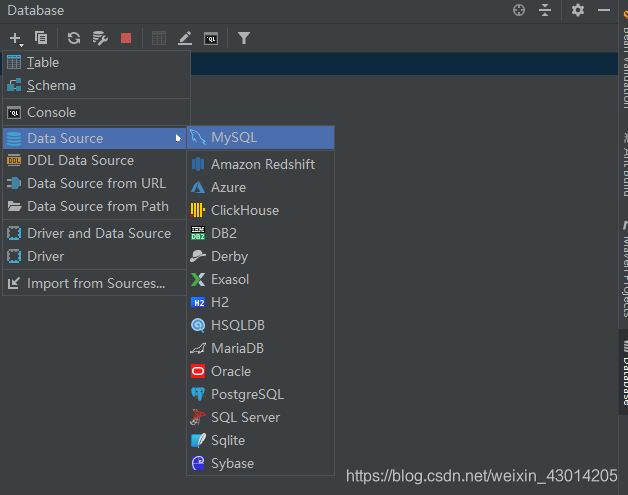628x495 pixels.
Task: Click the Collapse All icon in header
Action: tap(545, 10)
